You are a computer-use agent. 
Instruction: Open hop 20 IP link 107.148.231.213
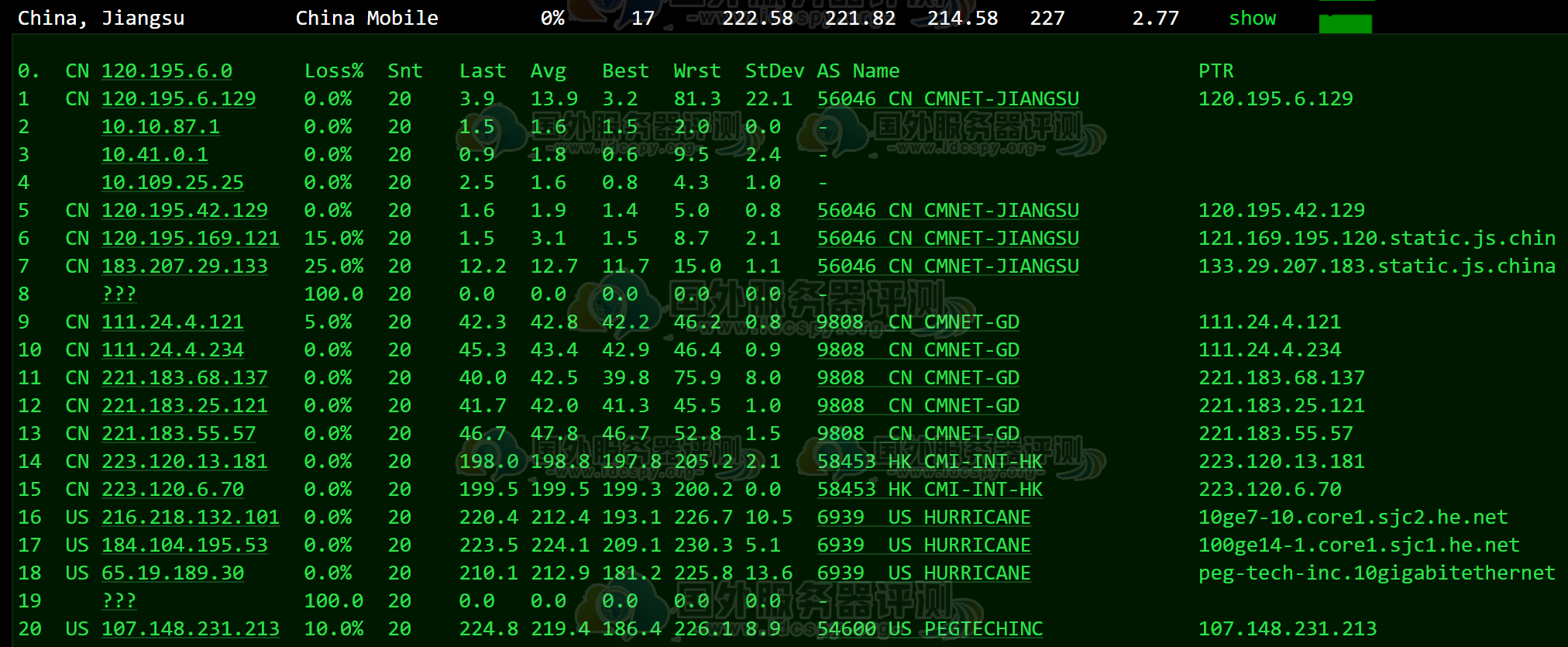pyautogui.click(x=191, y=628)
